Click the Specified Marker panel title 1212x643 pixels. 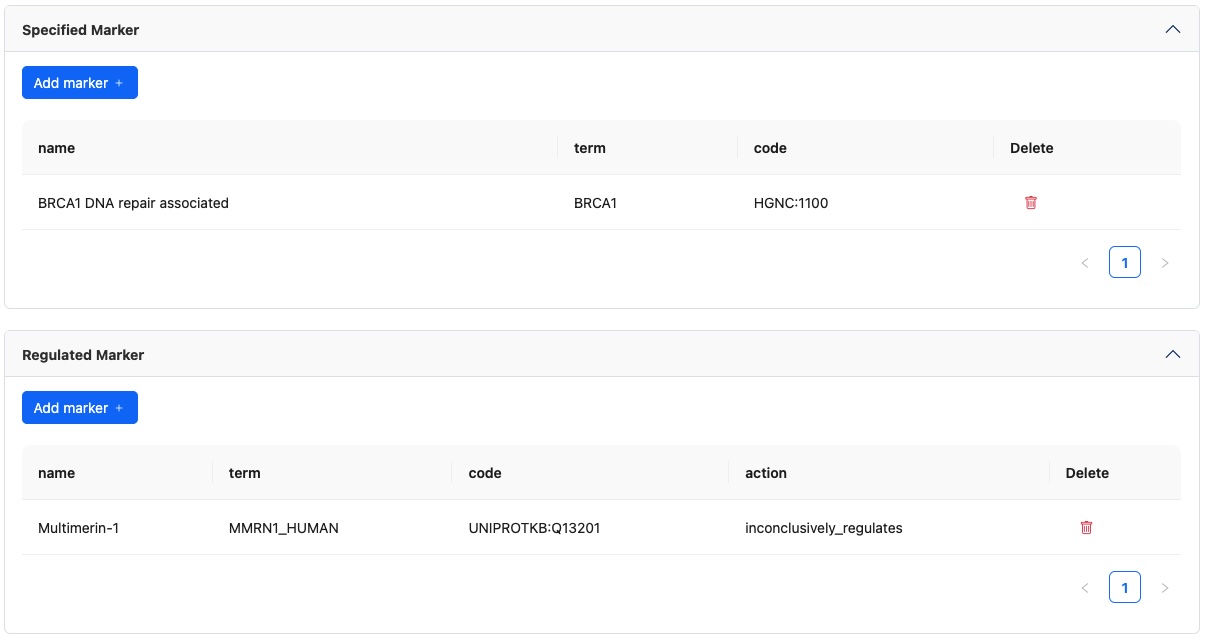pyautogui.click(x=81, y=30)
